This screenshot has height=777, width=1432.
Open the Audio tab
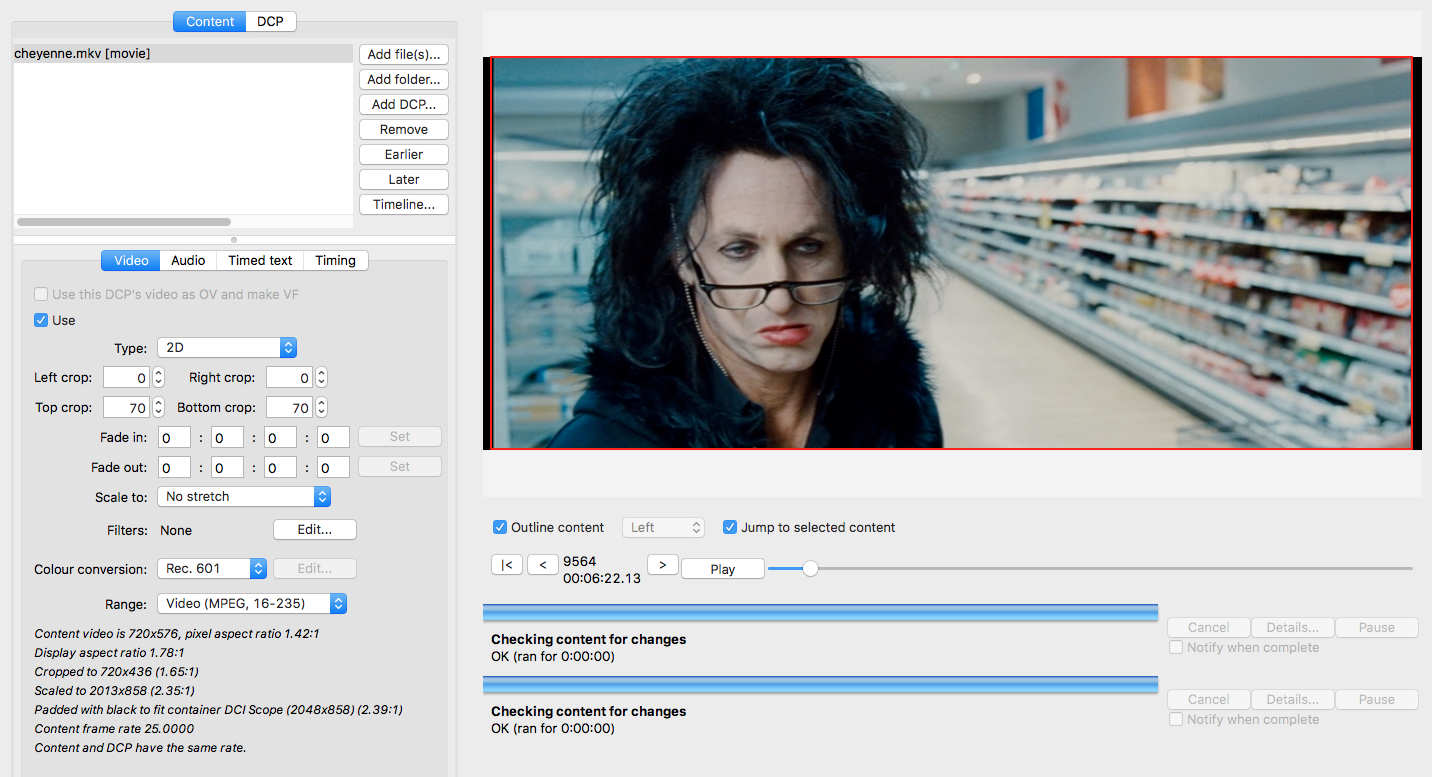tap(188, 260)
